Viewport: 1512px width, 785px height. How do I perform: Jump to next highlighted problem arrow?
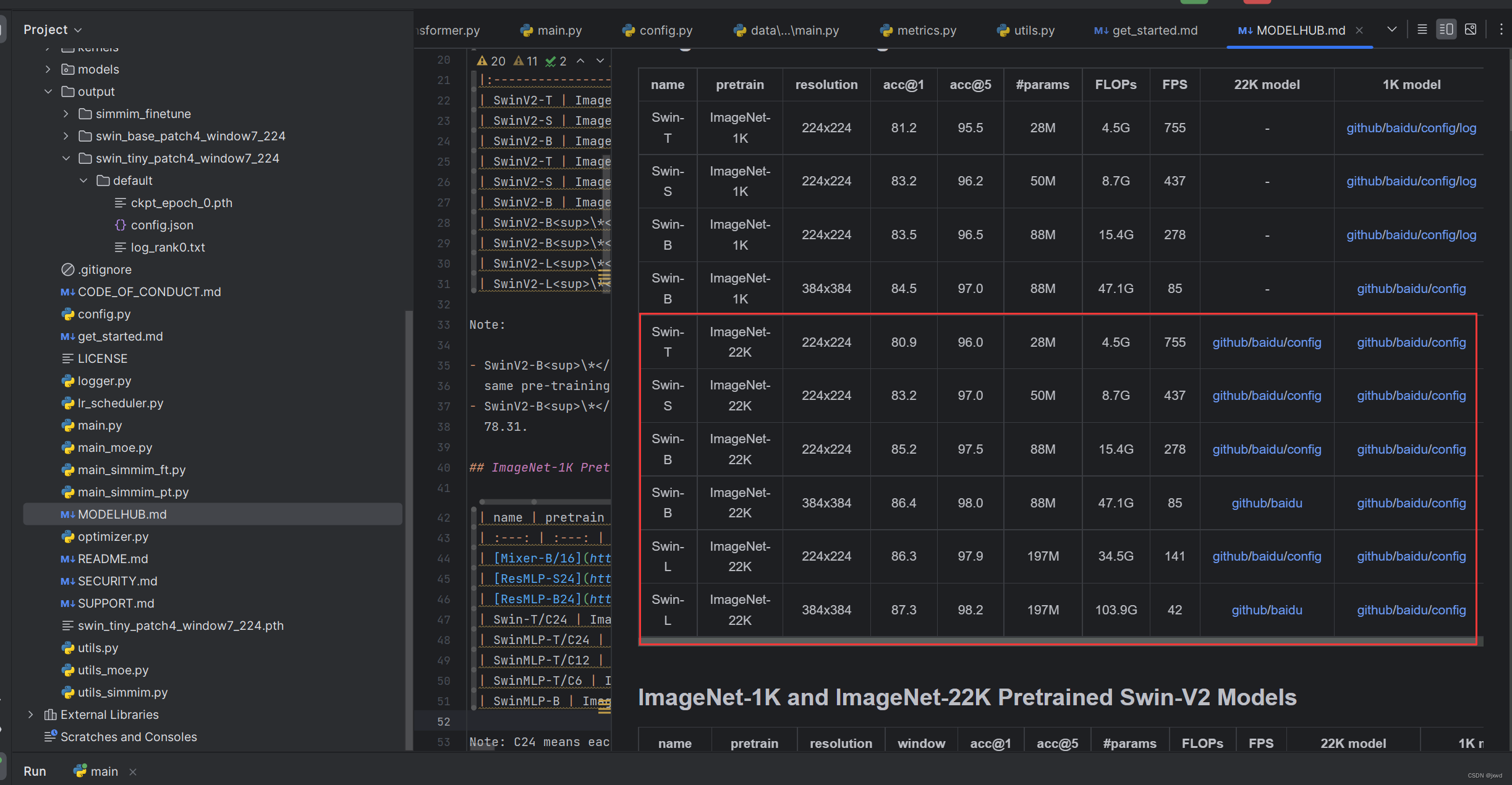[x=600, y=61]
